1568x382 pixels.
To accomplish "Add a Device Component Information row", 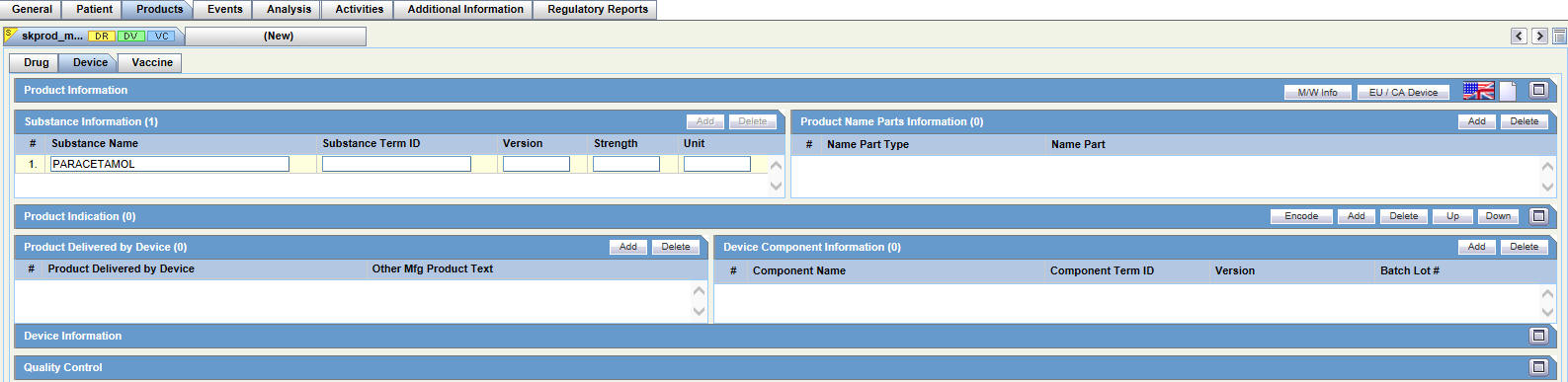I will (1476, 247).
